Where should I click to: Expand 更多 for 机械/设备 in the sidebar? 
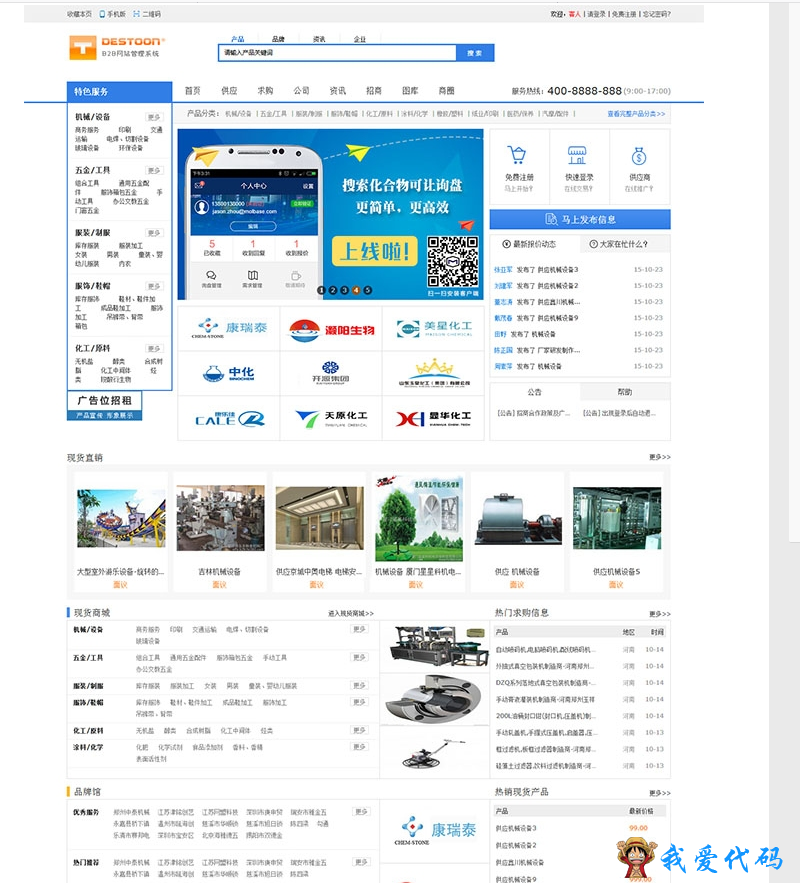coord(154,117)
